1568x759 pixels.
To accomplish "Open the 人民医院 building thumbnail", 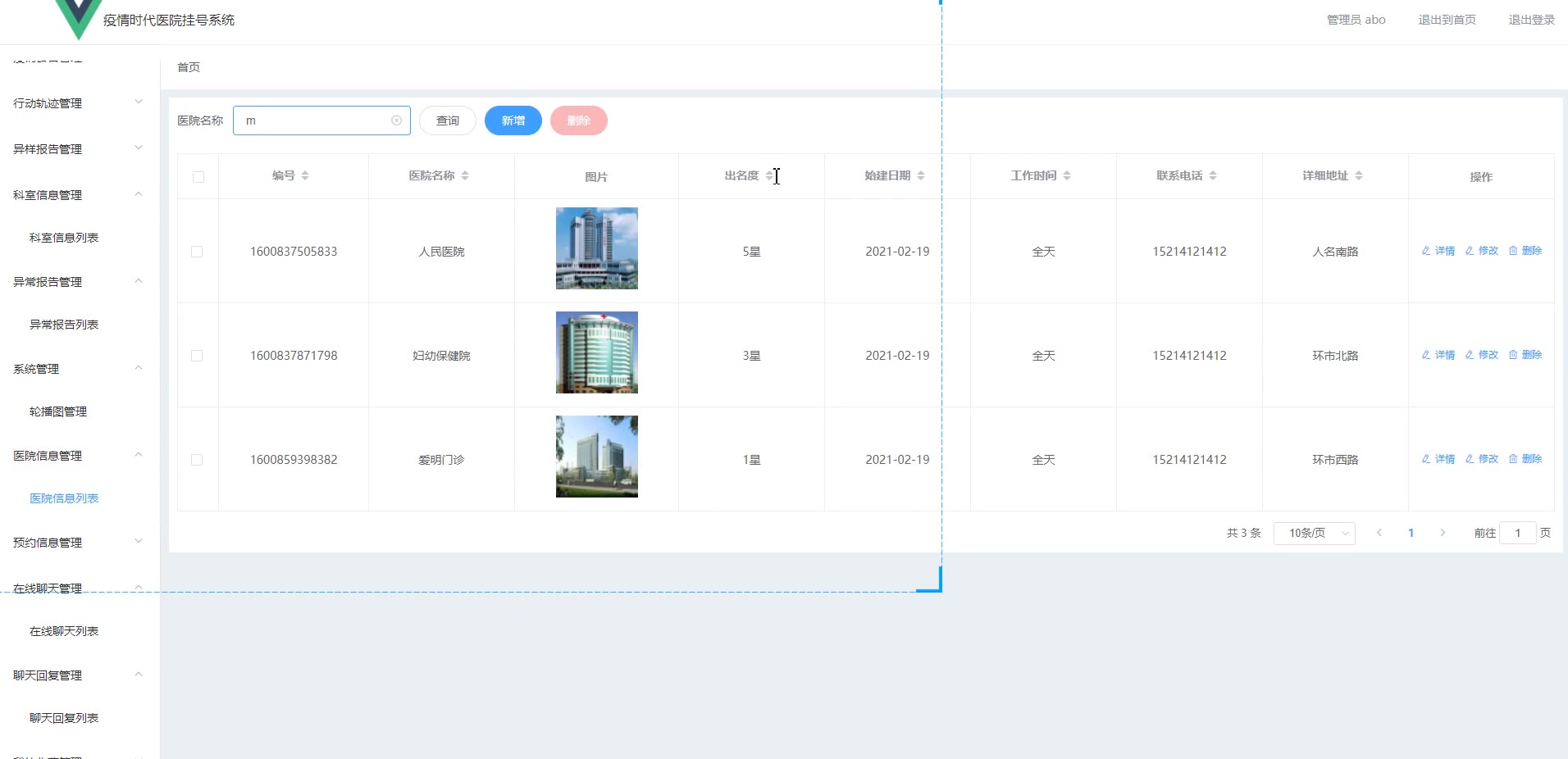I will [597, 248].
